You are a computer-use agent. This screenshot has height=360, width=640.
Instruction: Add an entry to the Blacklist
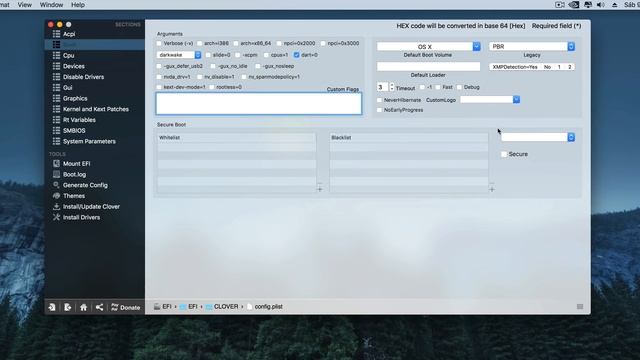point(492,189)
